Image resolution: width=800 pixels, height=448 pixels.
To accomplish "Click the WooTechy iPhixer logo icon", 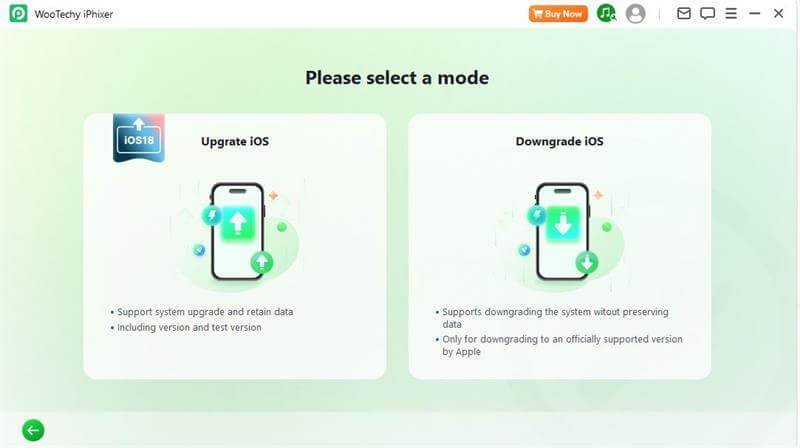I will point(18,14).
